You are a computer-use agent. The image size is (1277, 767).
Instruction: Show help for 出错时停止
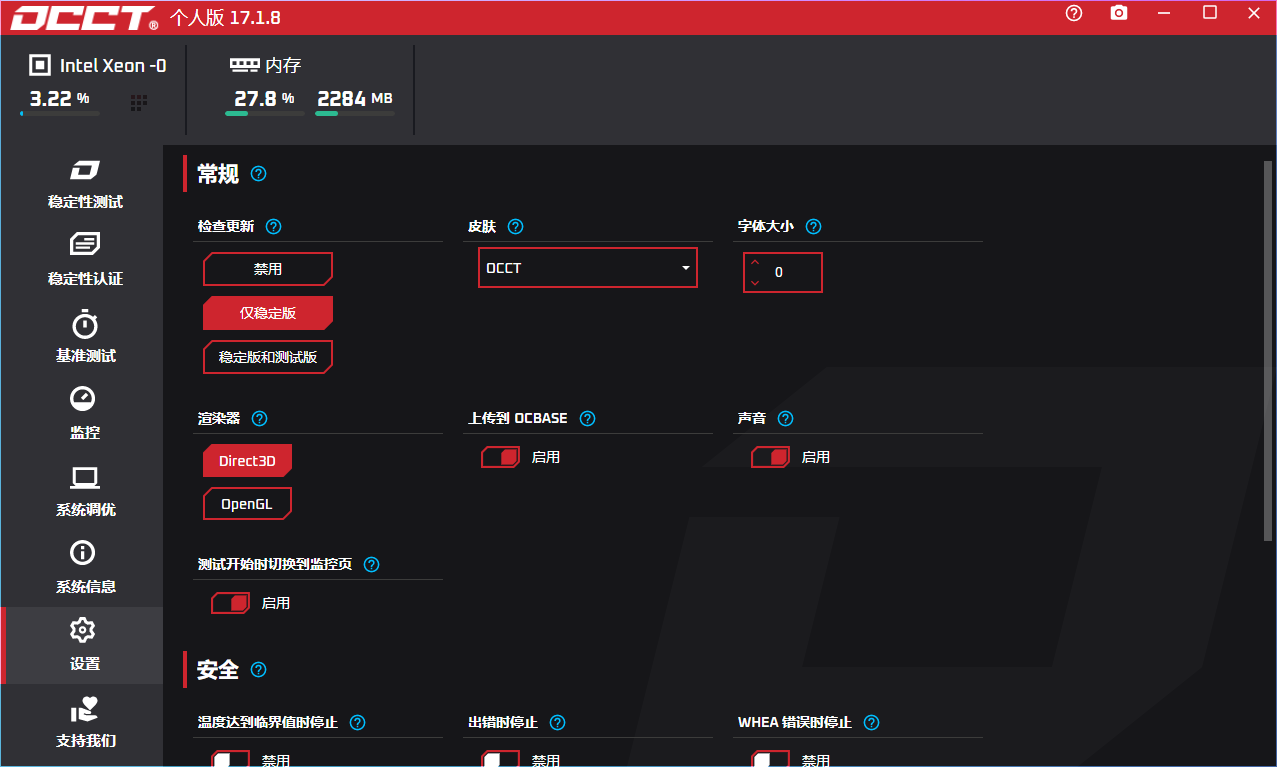[x=558, y=723]
